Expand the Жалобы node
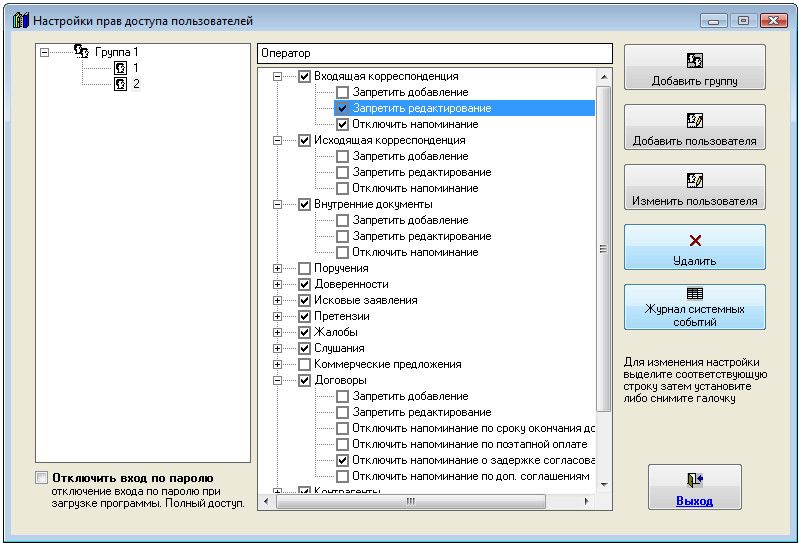This screenshot has width=799, height=543. click(x=277, y=332)
